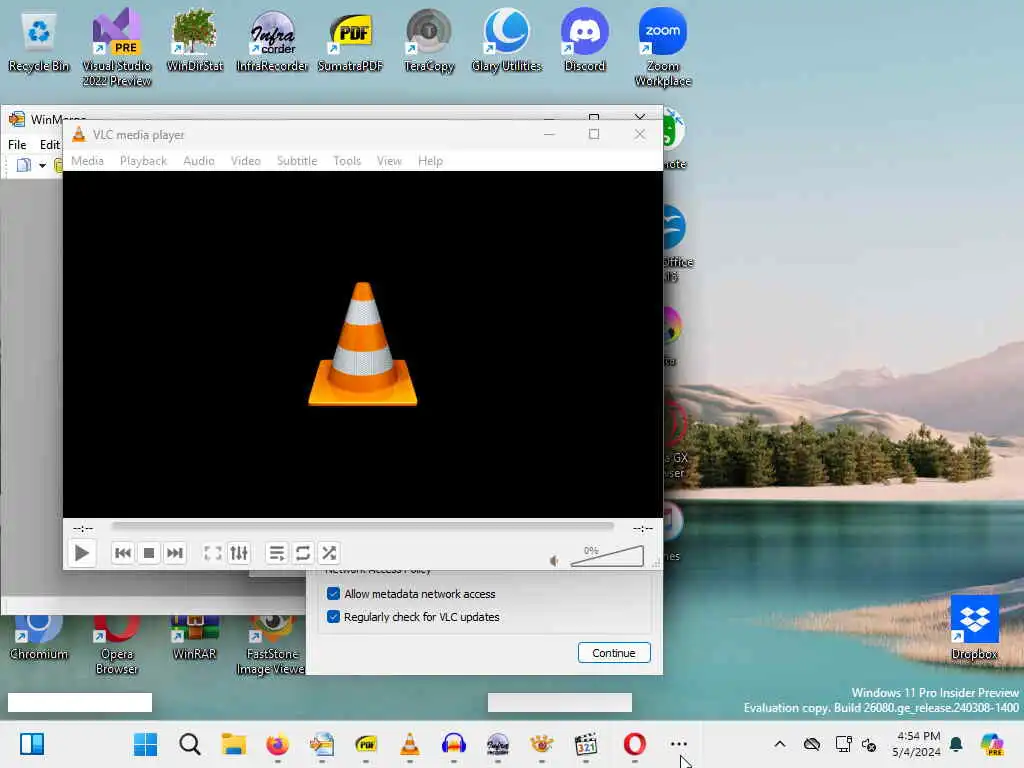Click the VLC Play button
This screenshot has height=768, width=1024.
pyautogui.click(x=82, y=554)
